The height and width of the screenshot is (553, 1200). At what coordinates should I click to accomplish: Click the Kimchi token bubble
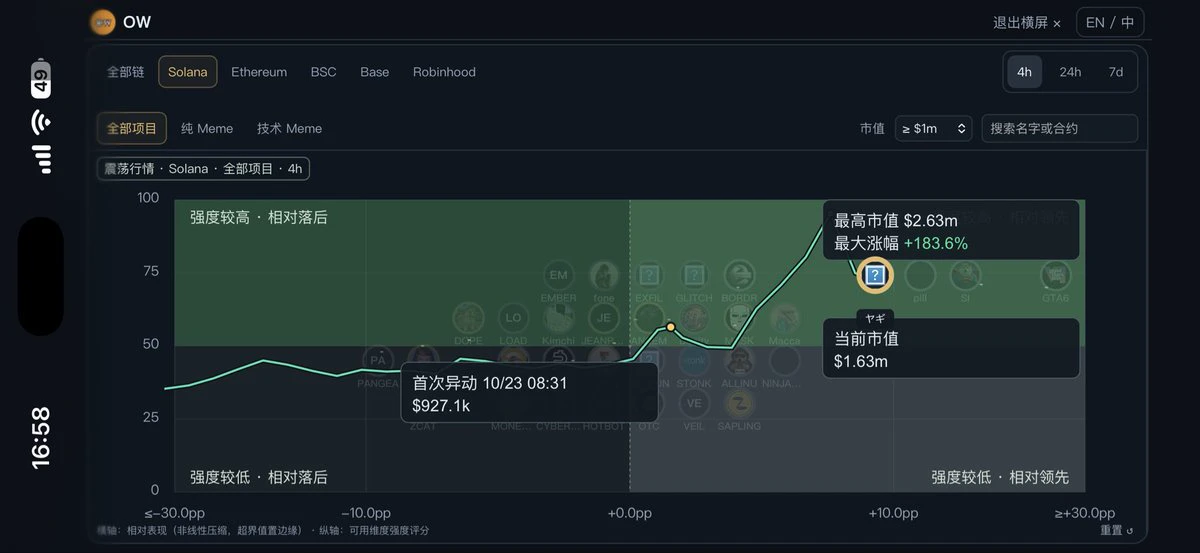click(558, 318)
